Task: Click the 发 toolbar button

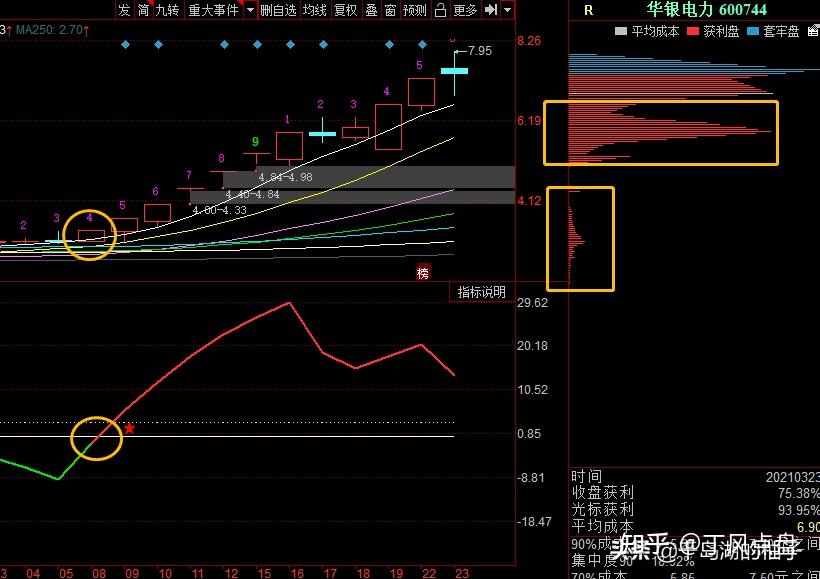Action: tap(124, 10)
